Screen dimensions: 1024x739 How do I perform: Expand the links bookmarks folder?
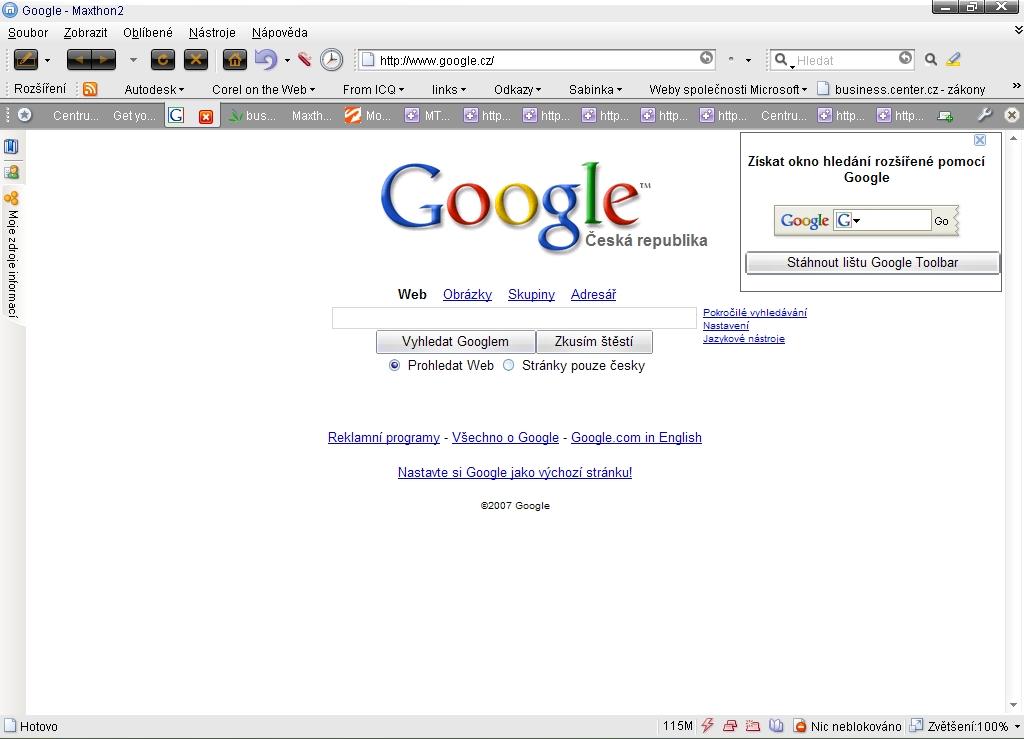click(449, 89)
